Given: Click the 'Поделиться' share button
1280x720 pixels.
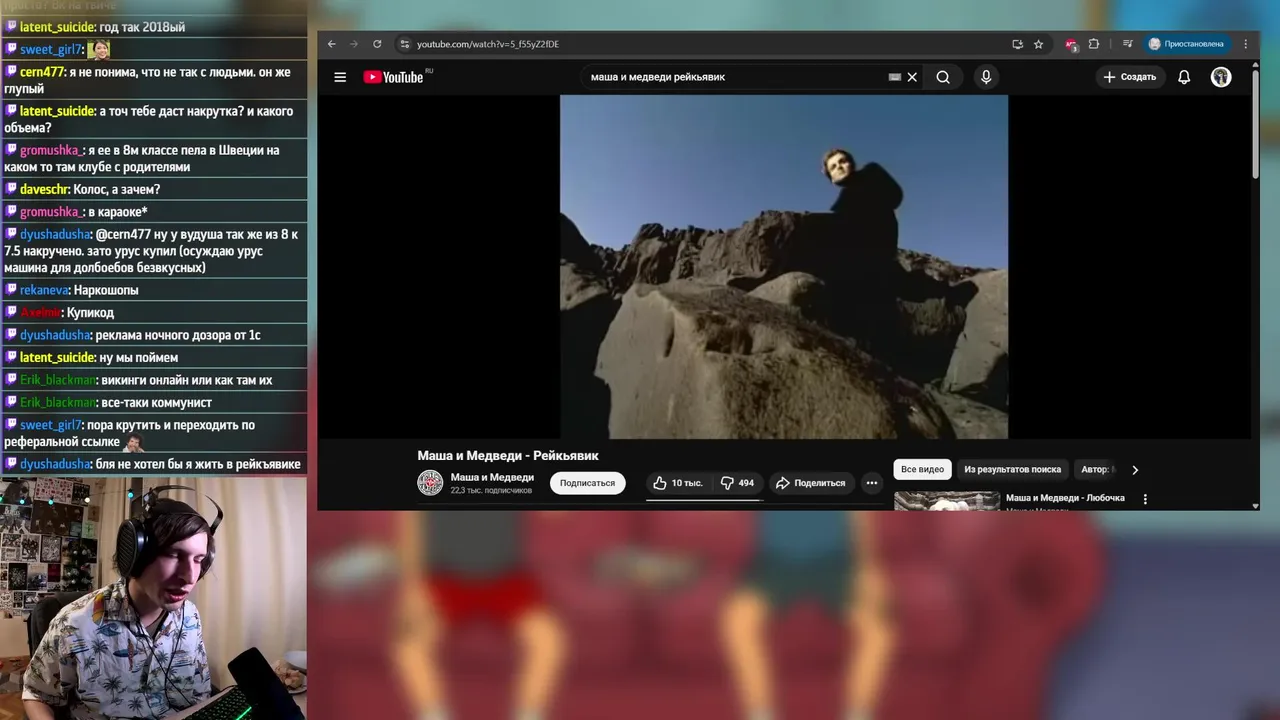Looking at the screenshot, I should click(x=811, y=483).
